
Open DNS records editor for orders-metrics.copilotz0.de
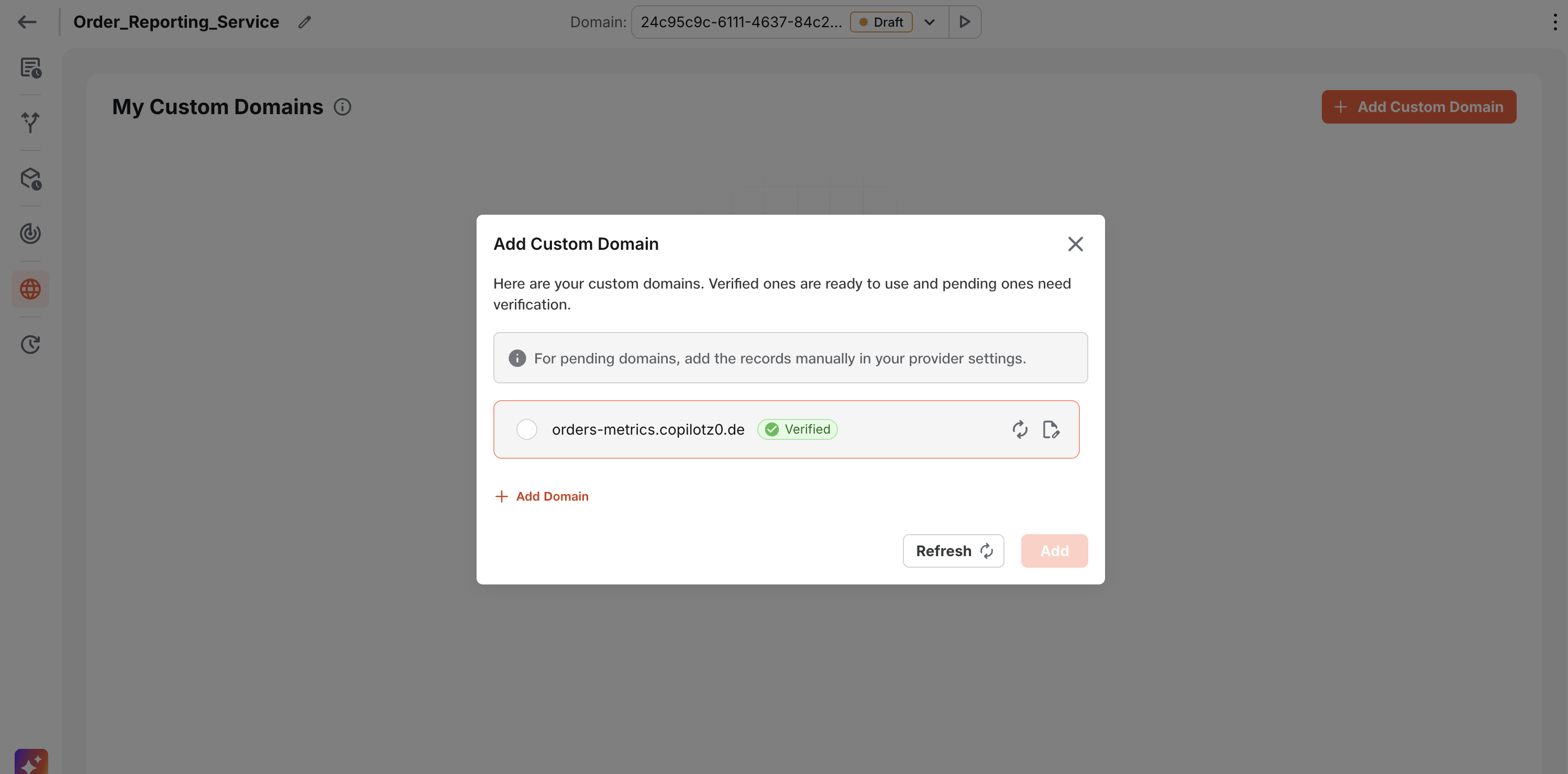(x=1051, y=429)
